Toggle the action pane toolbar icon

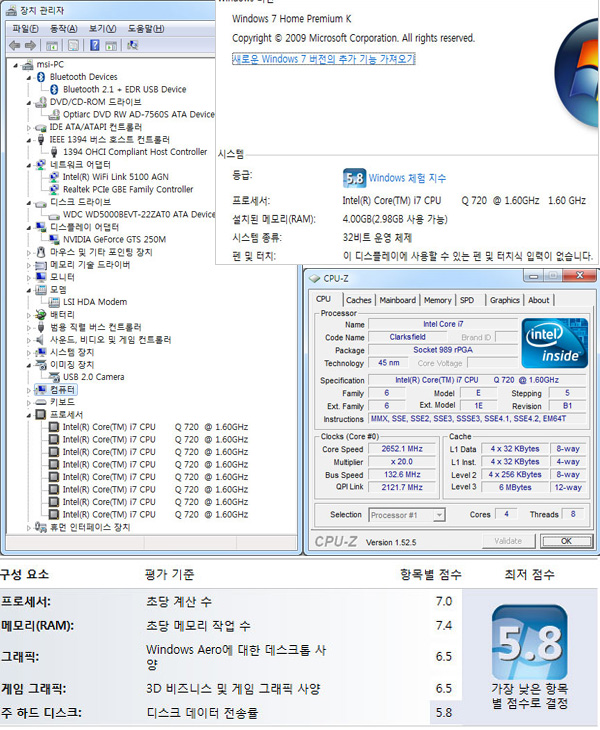(x=111, y=45)
